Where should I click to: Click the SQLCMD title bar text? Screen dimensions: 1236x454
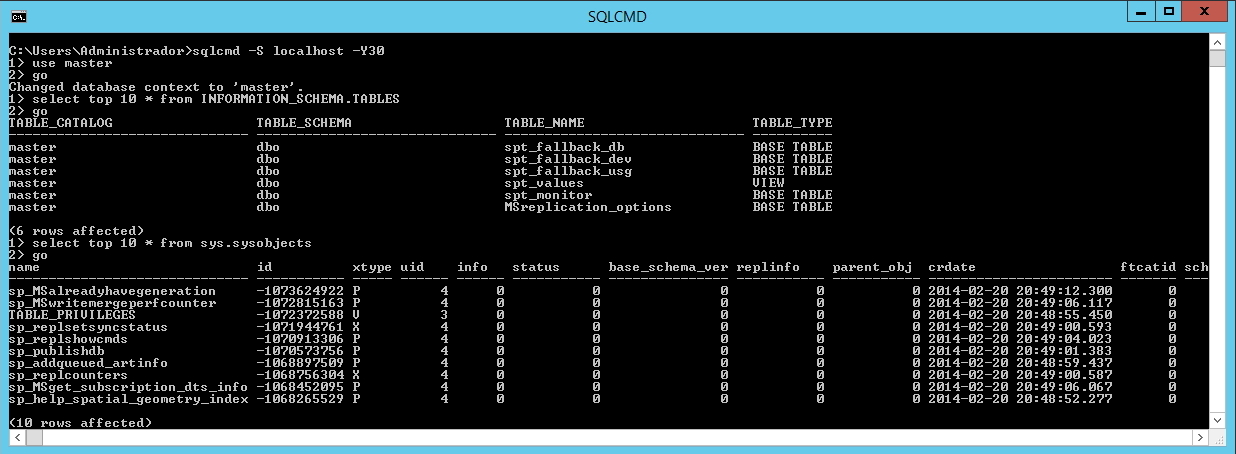point(617,16)
